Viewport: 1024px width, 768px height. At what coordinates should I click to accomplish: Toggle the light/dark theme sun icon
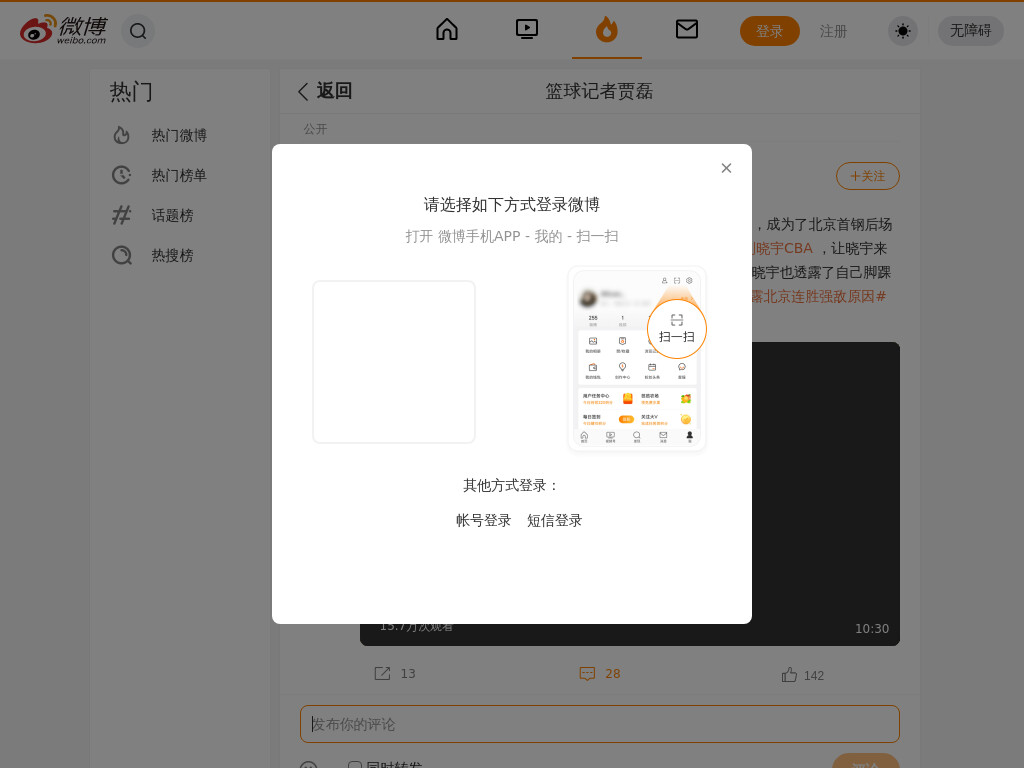903,31
